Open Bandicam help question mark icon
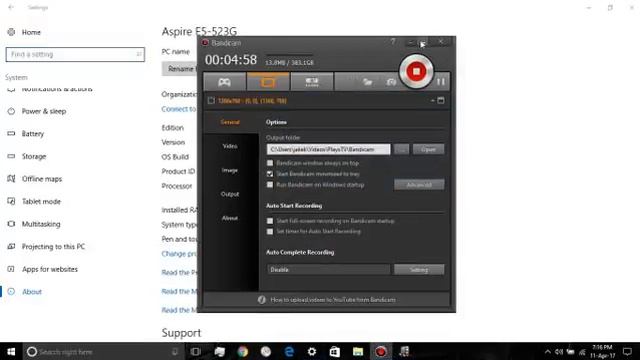This screenshot has height=360, width=640. coord(393,42)
